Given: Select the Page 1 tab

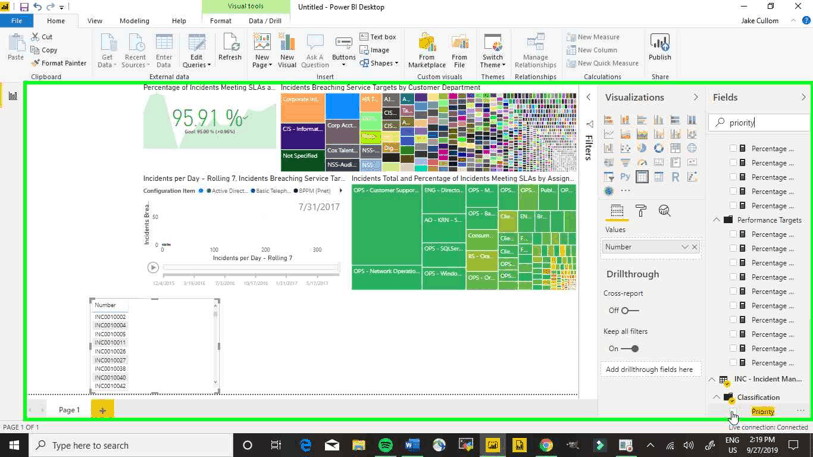Looking at the screenshot, I should point(69,410).
